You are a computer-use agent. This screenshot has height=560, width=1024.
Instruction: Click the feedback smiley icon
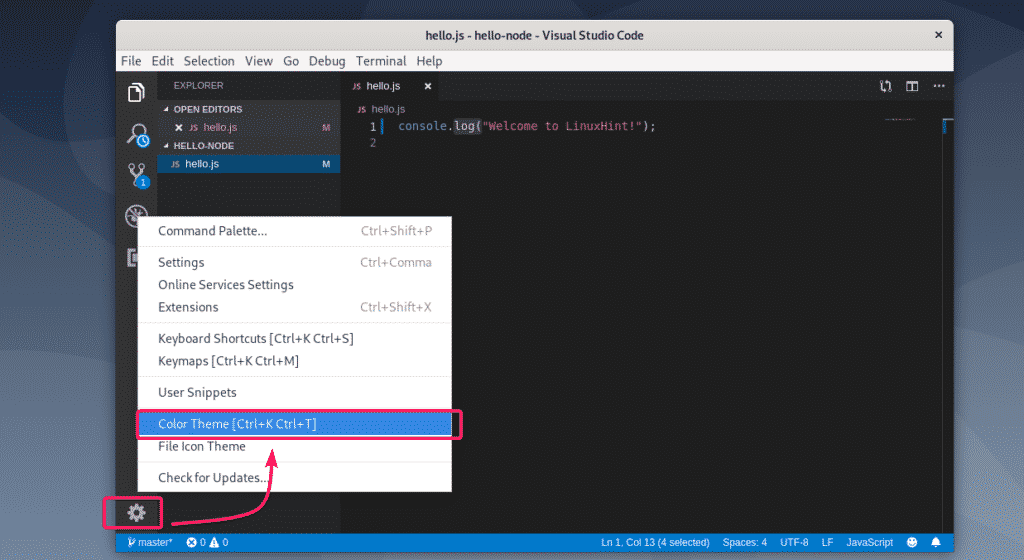click(x=912, y=542)
